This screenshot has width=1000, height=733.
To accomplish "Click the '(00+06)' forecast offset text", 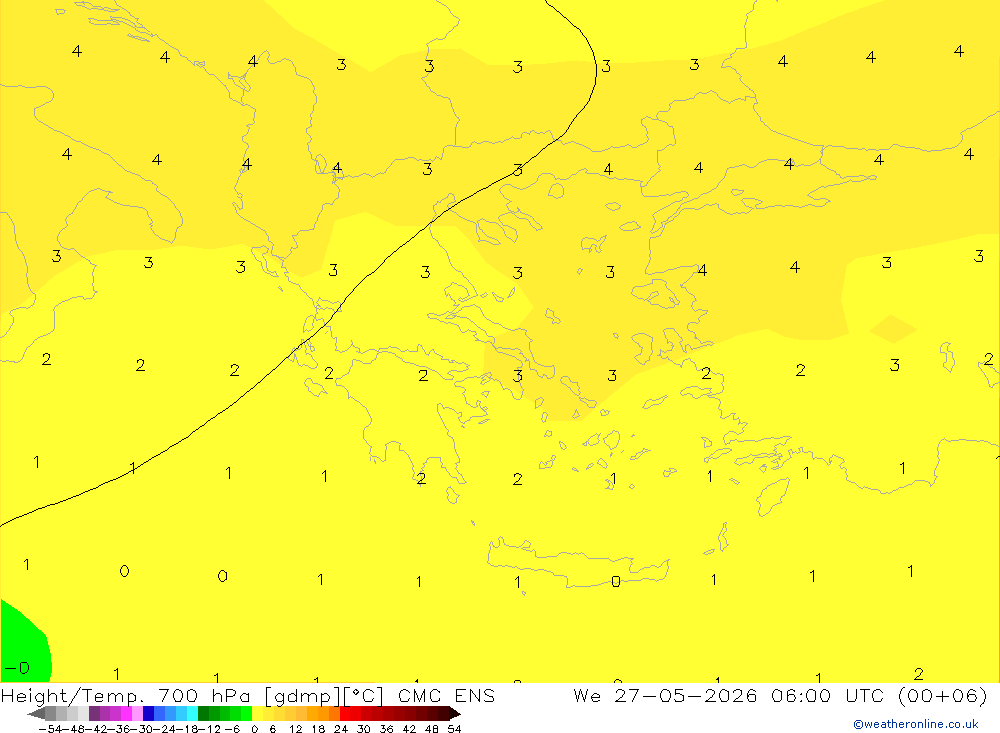I will click(x=942, y=695).
